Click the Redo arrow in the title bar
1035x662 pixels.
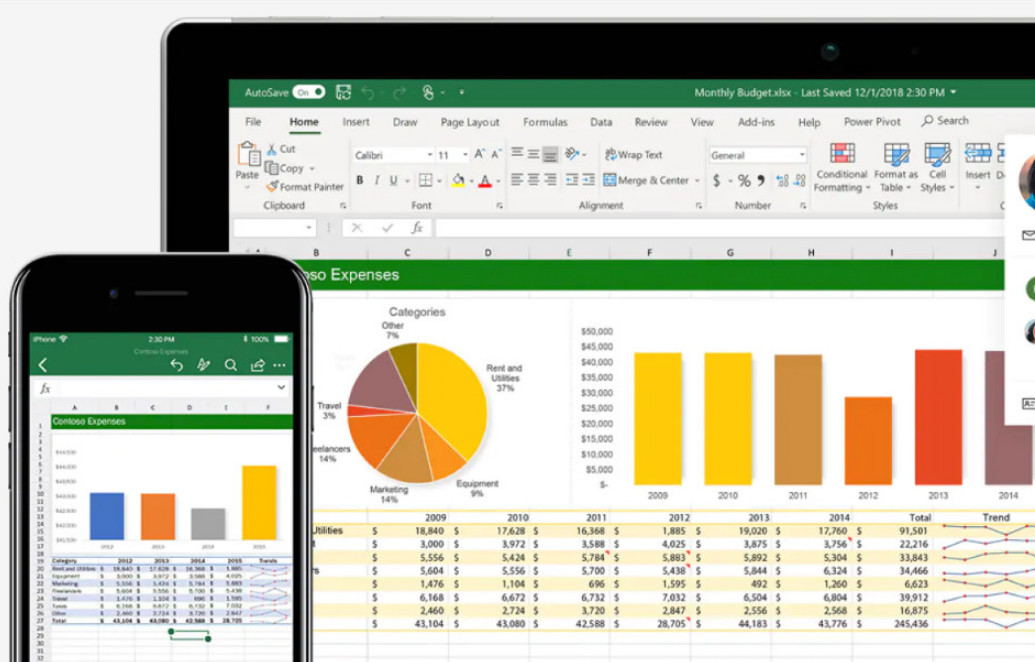tap(399, 93)
